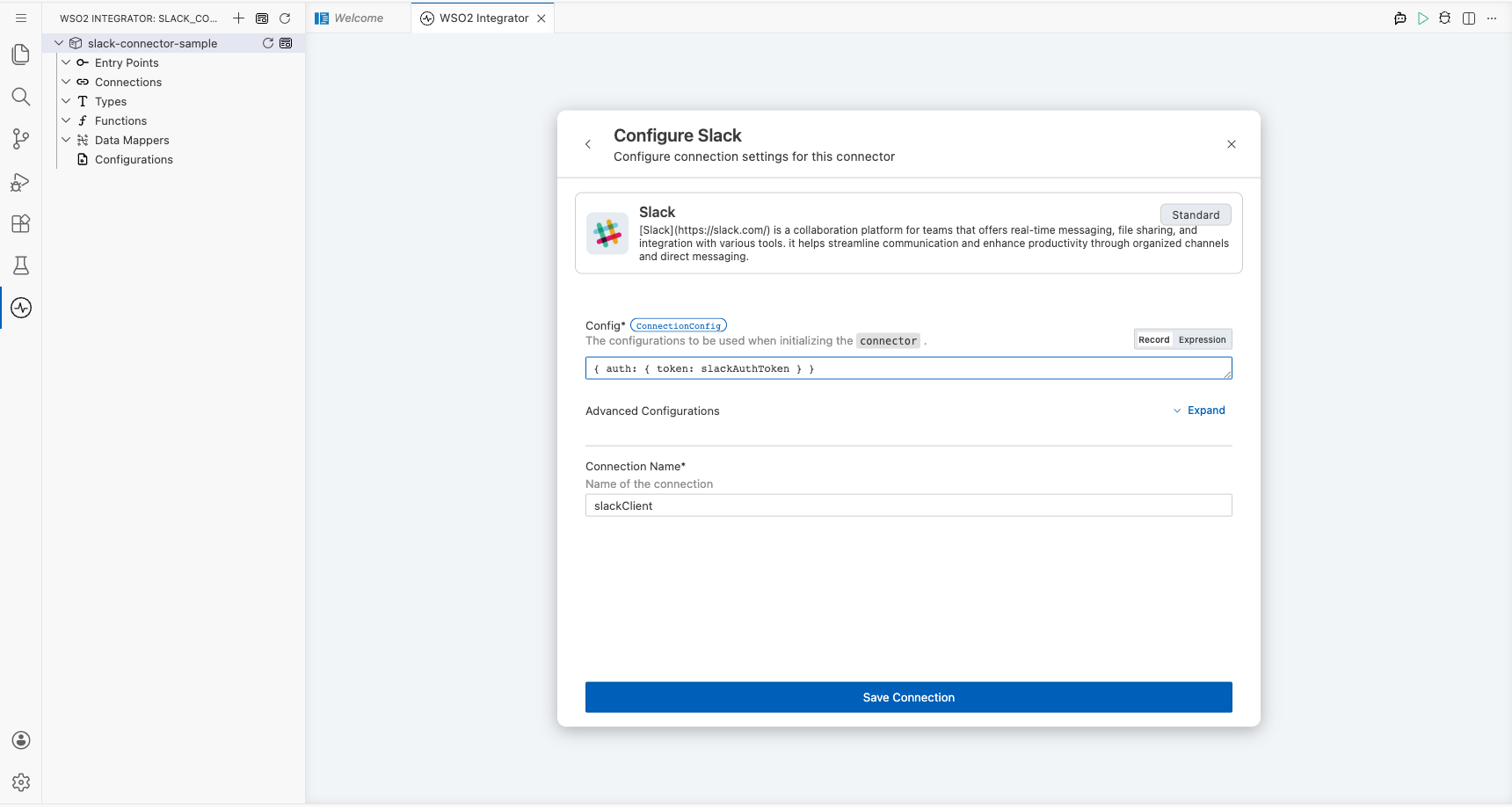Open the Search view in sidebar
This screenshot has width=1512, height=807.
point(21,97)
